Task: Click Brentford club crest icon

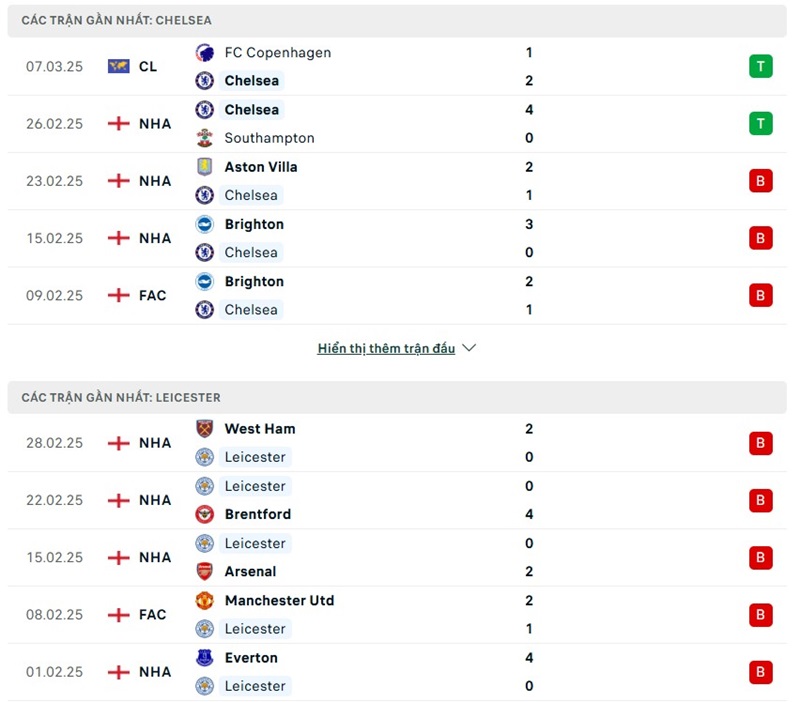Action: click(205, 514)
